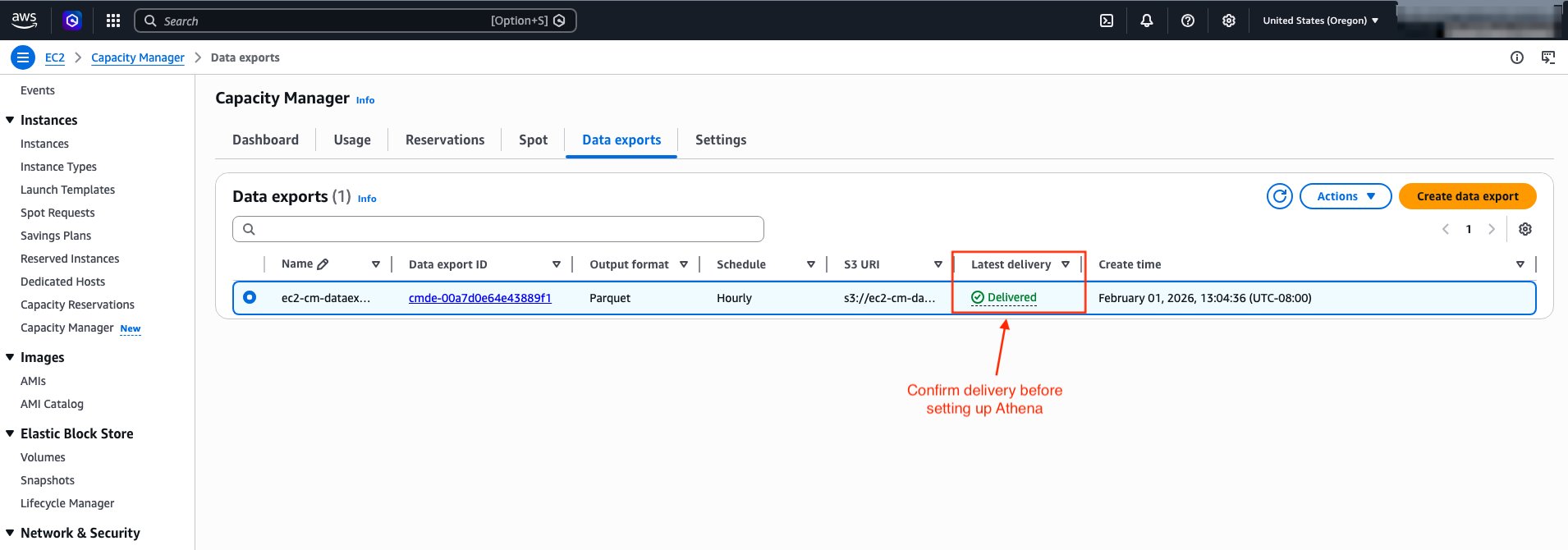
Task: Open table preferences gear icon
Action: [x=1525, y=229]
